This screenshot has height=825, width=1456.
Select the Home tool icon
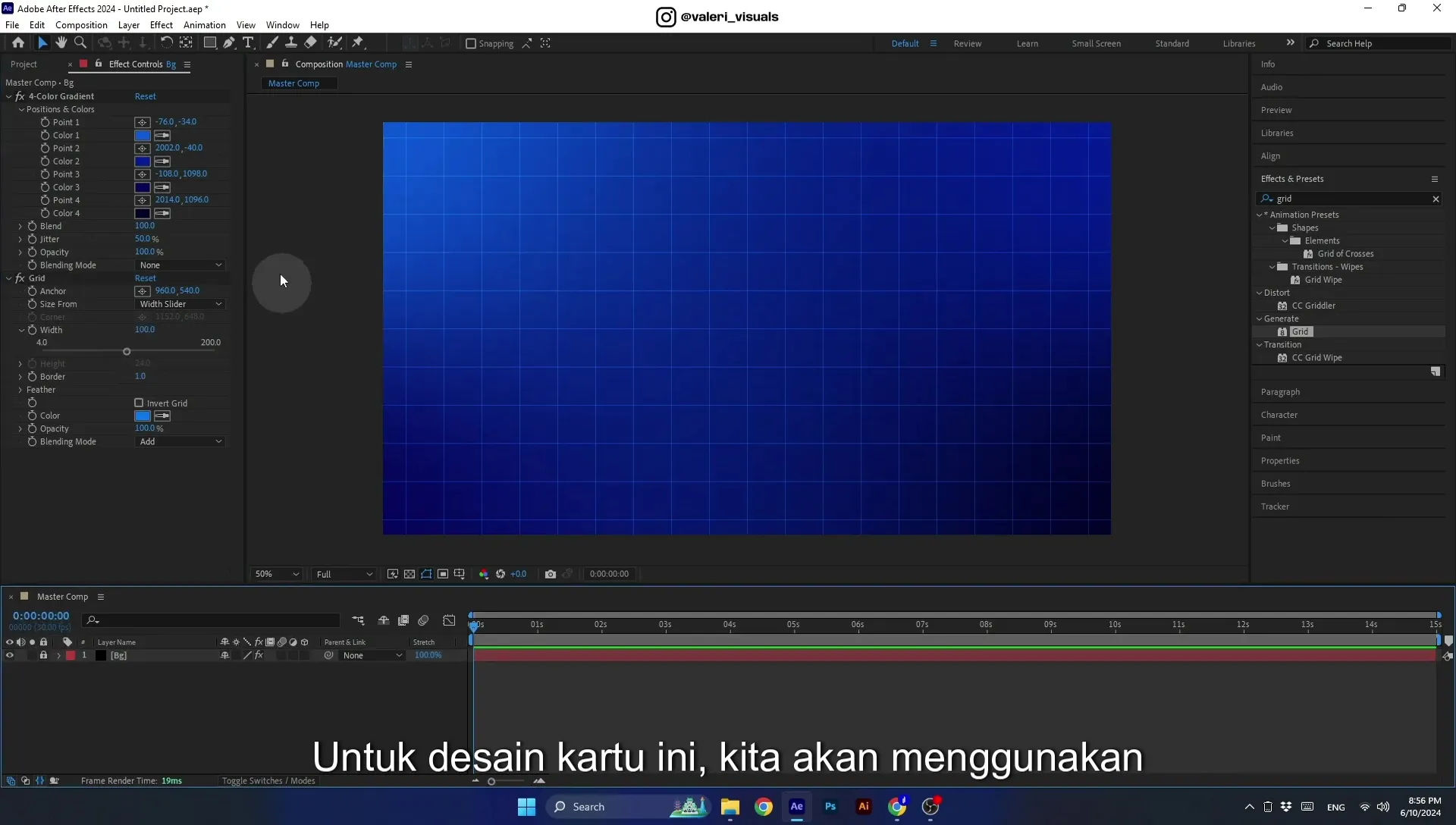coord(18,43)
